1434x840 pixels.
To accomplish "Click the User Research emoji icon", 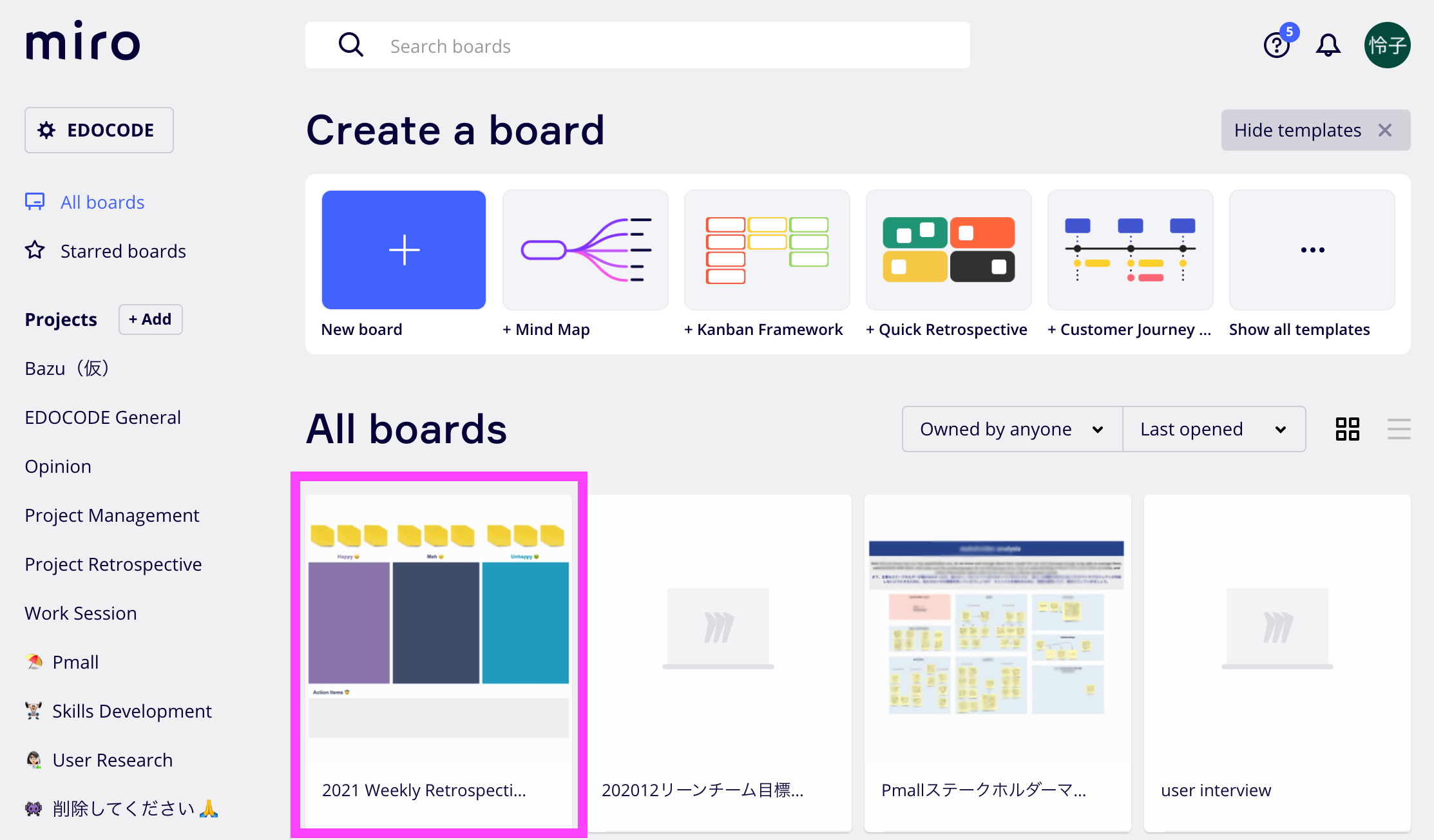I will pyautogui.click(x=34, y=759).
